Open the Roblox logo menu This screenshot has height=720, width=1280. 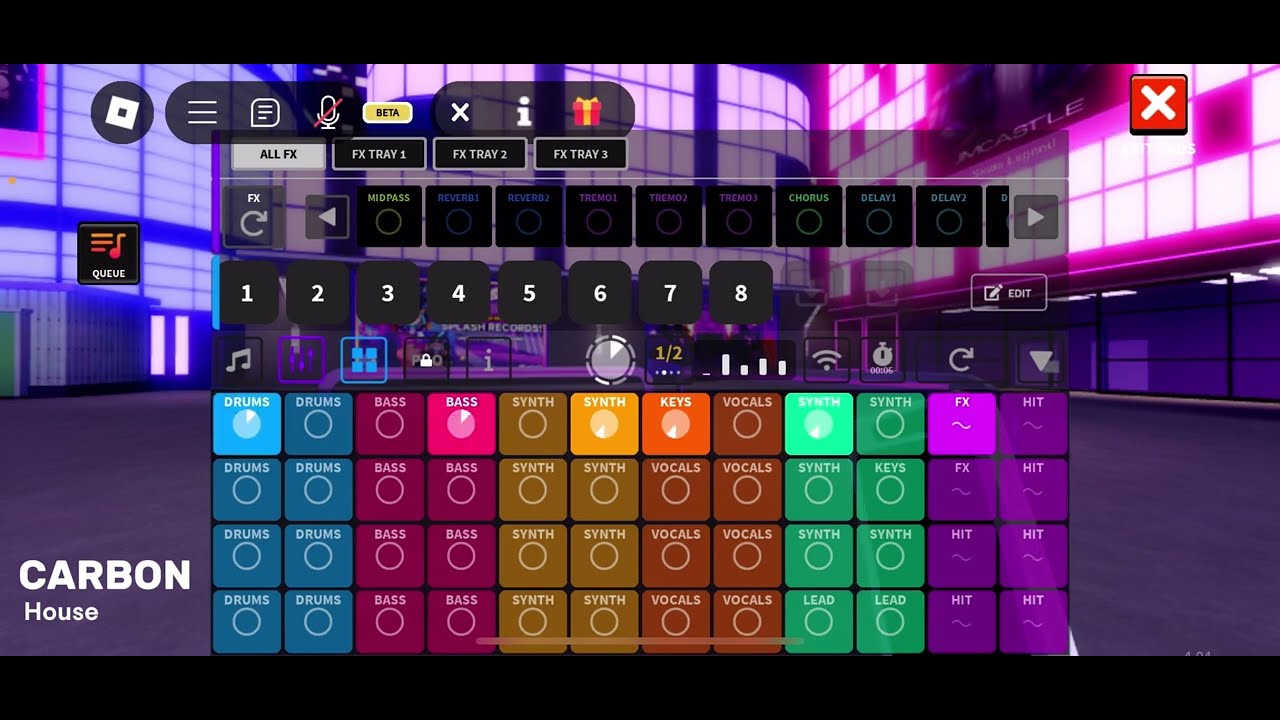point(122,112)
